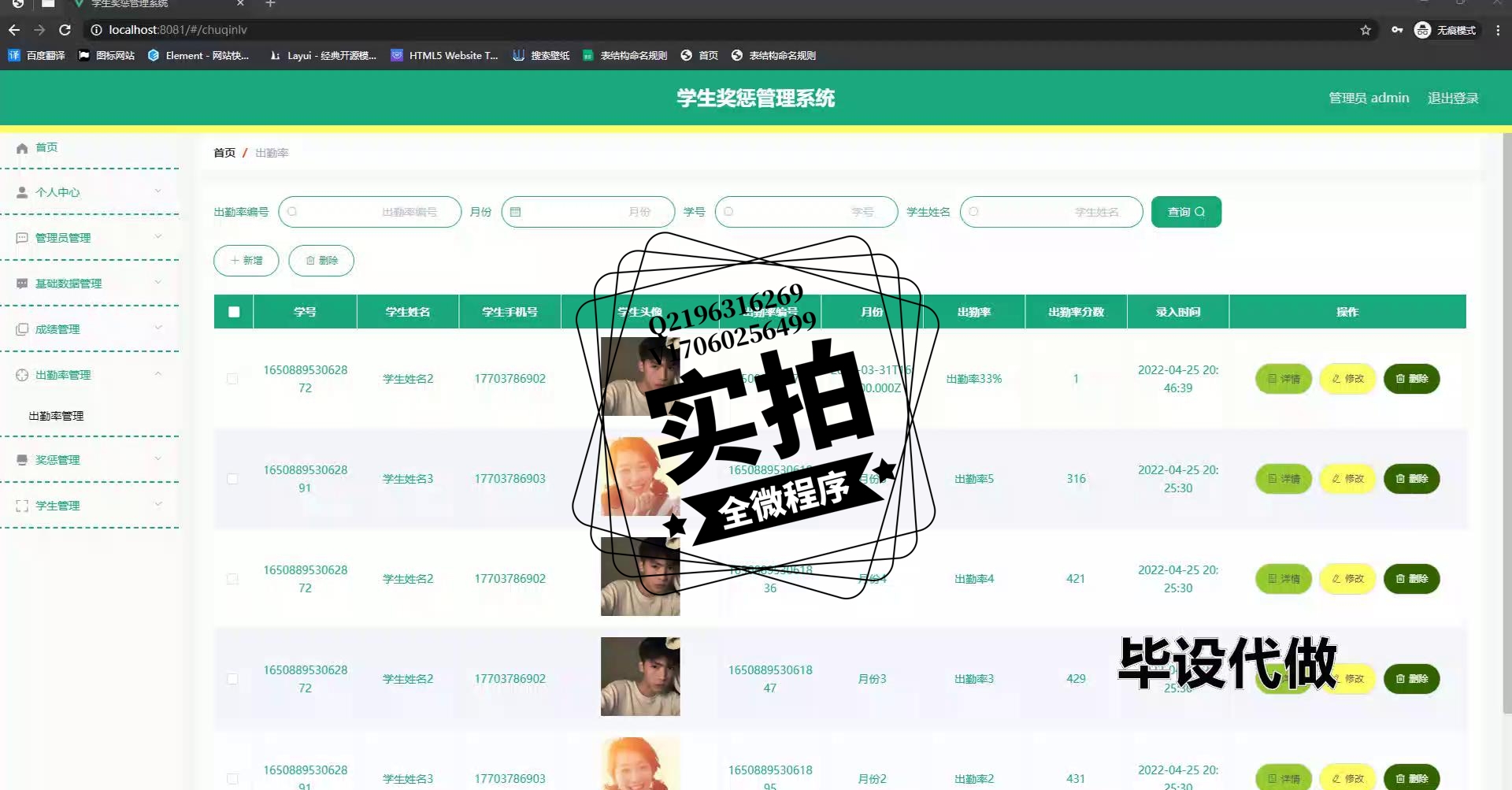Click the 新增 add button
The image size is (1512, 790).
click(246, 261)
